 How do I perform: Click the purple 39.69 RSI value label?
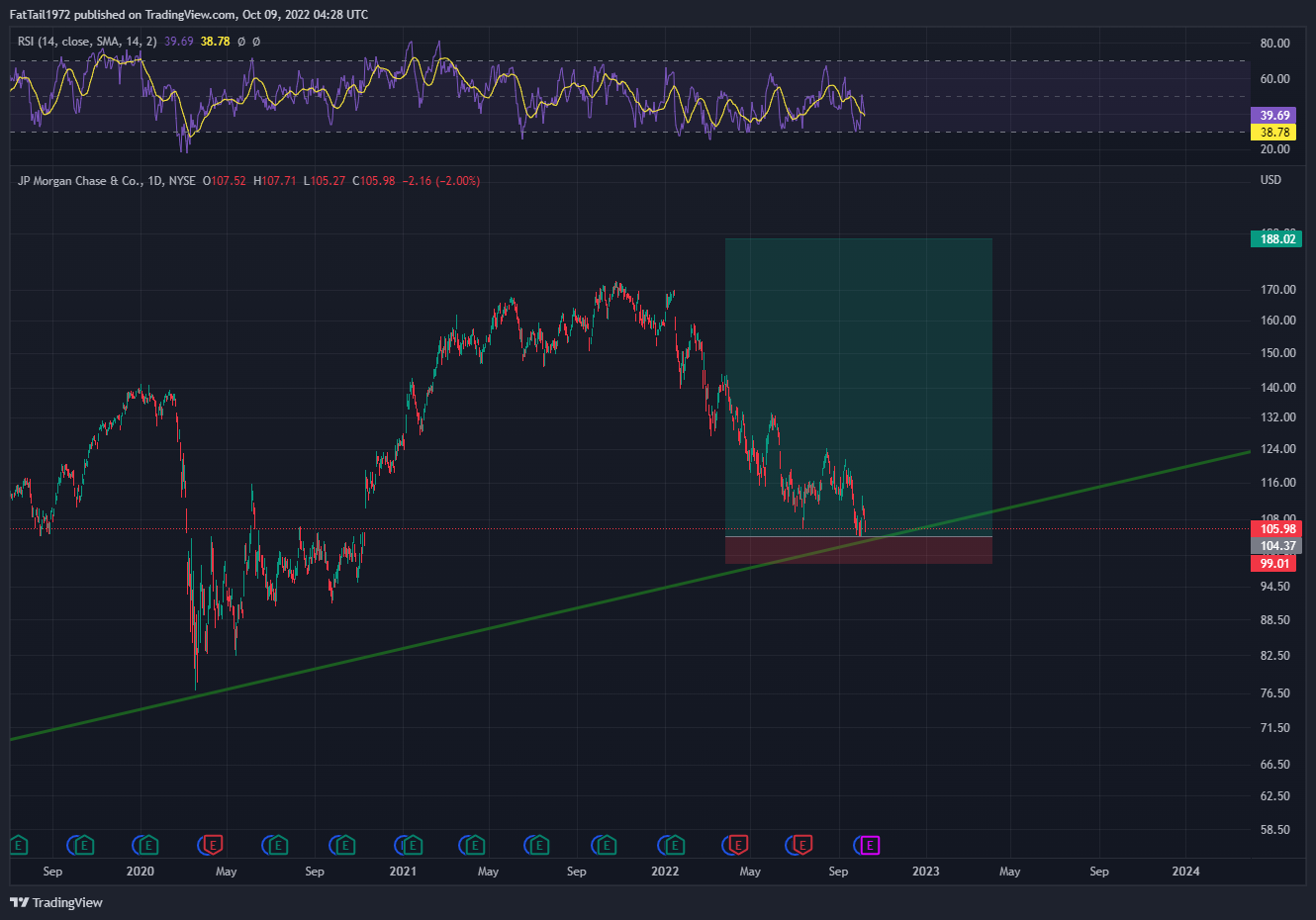(x=1273, y=115)
